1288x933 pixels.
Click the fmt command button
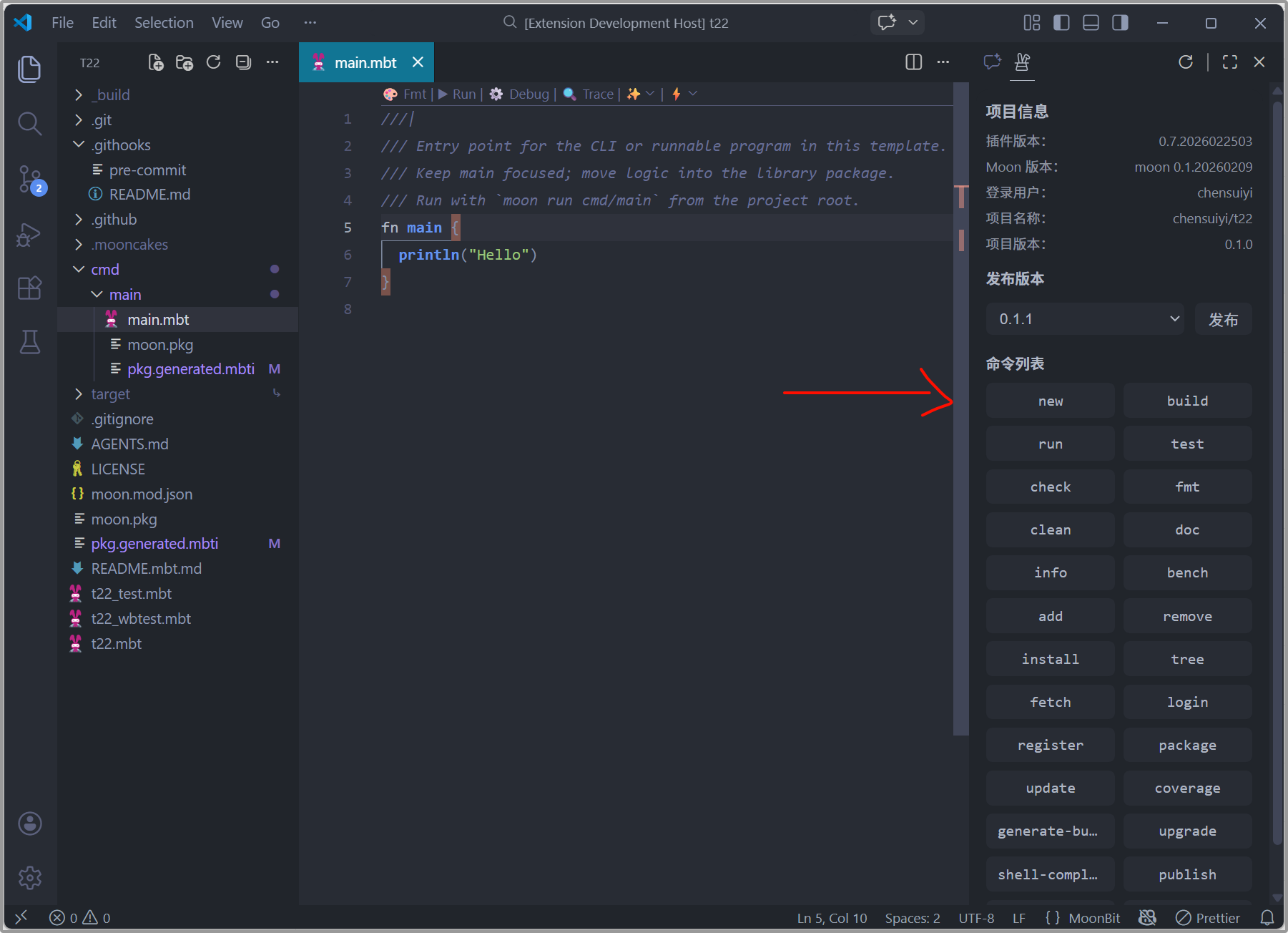tap(1187, 487)
